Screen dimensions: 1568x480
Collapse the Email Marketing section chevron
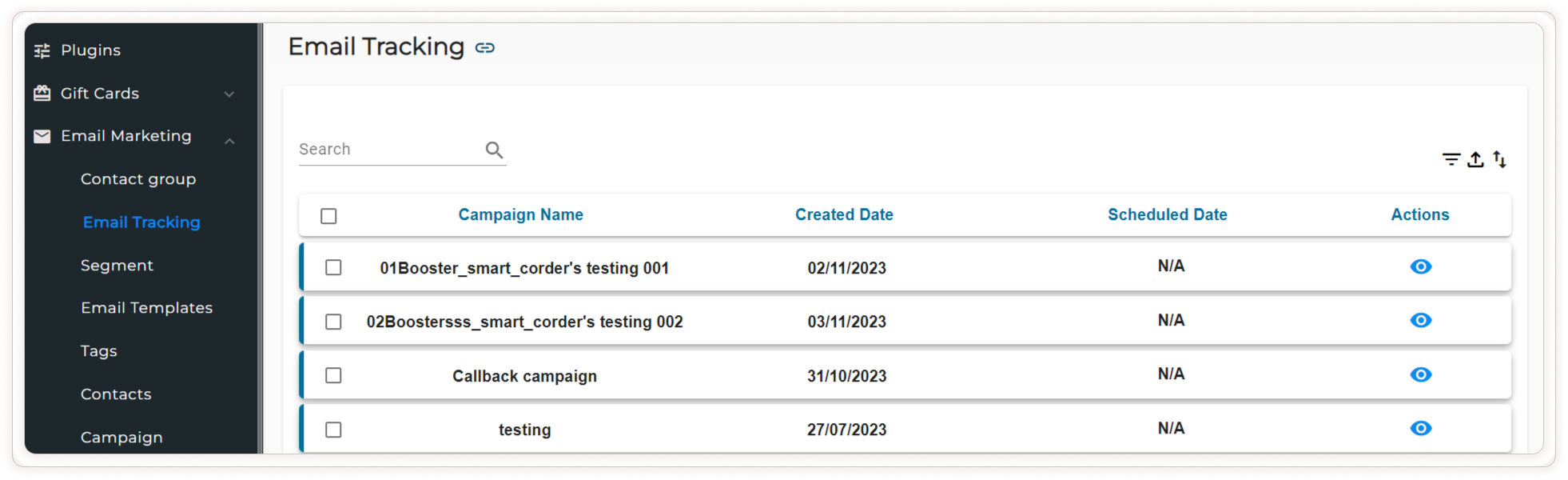pos(229,141)
